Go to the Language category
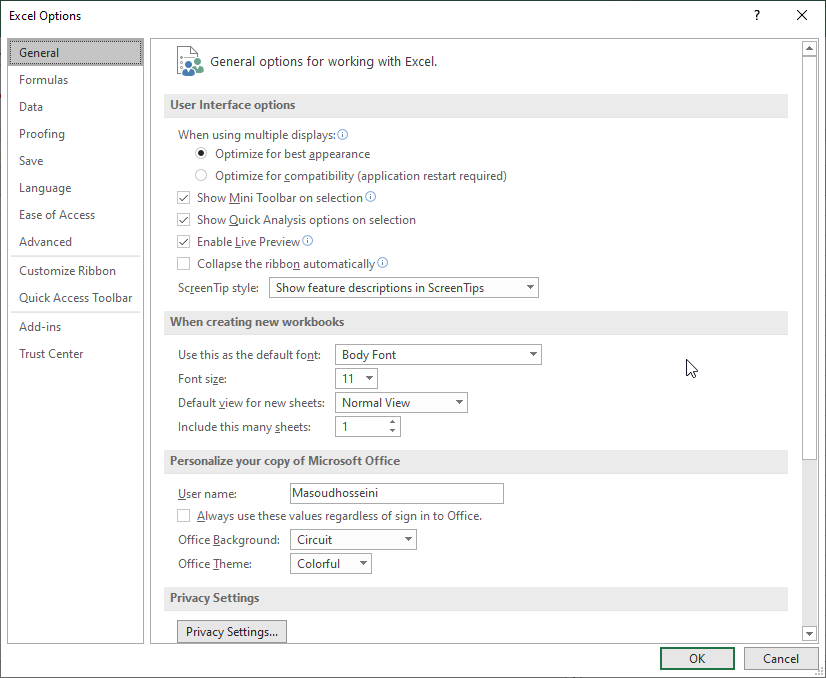 [75, 188]
